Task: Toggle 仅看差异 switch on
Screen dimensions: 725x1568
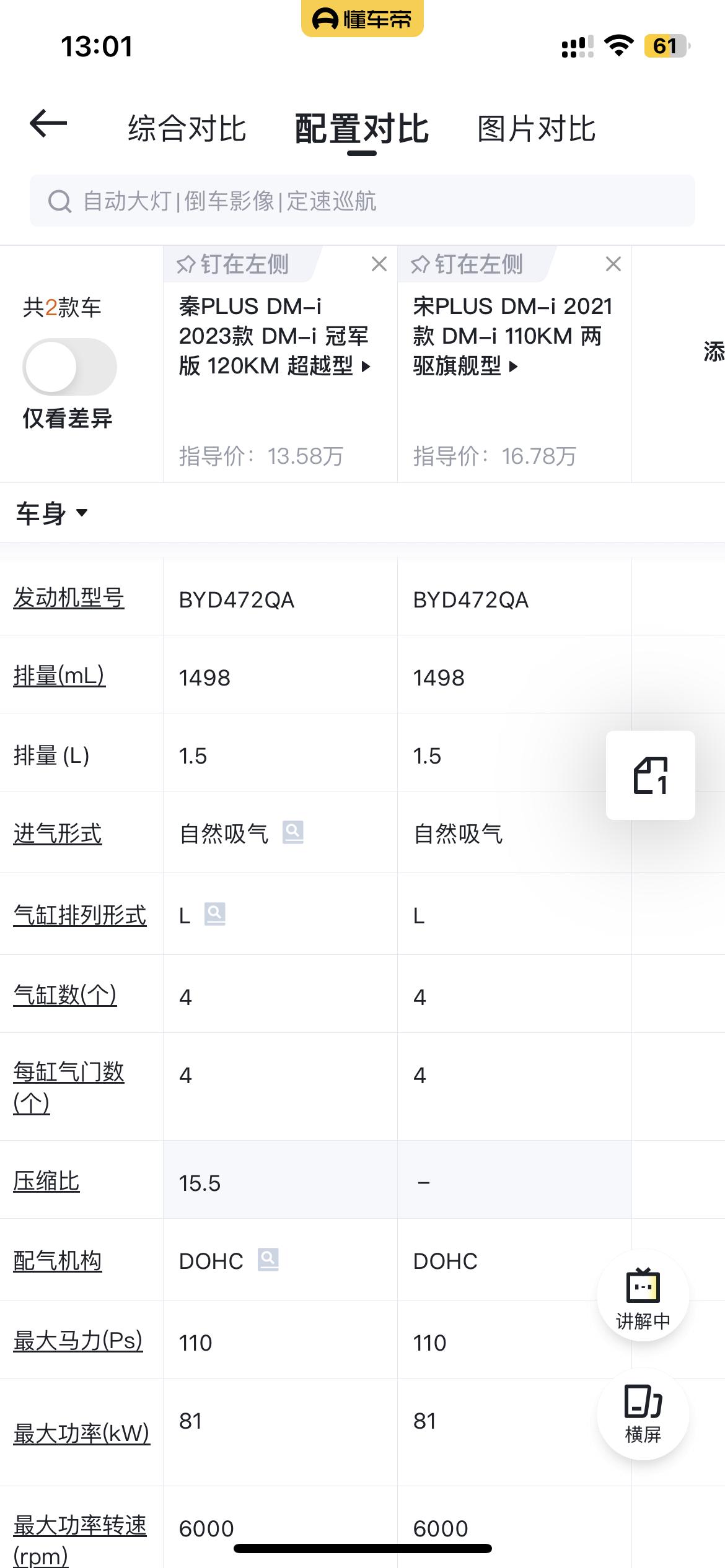Action: pos(69,367)
